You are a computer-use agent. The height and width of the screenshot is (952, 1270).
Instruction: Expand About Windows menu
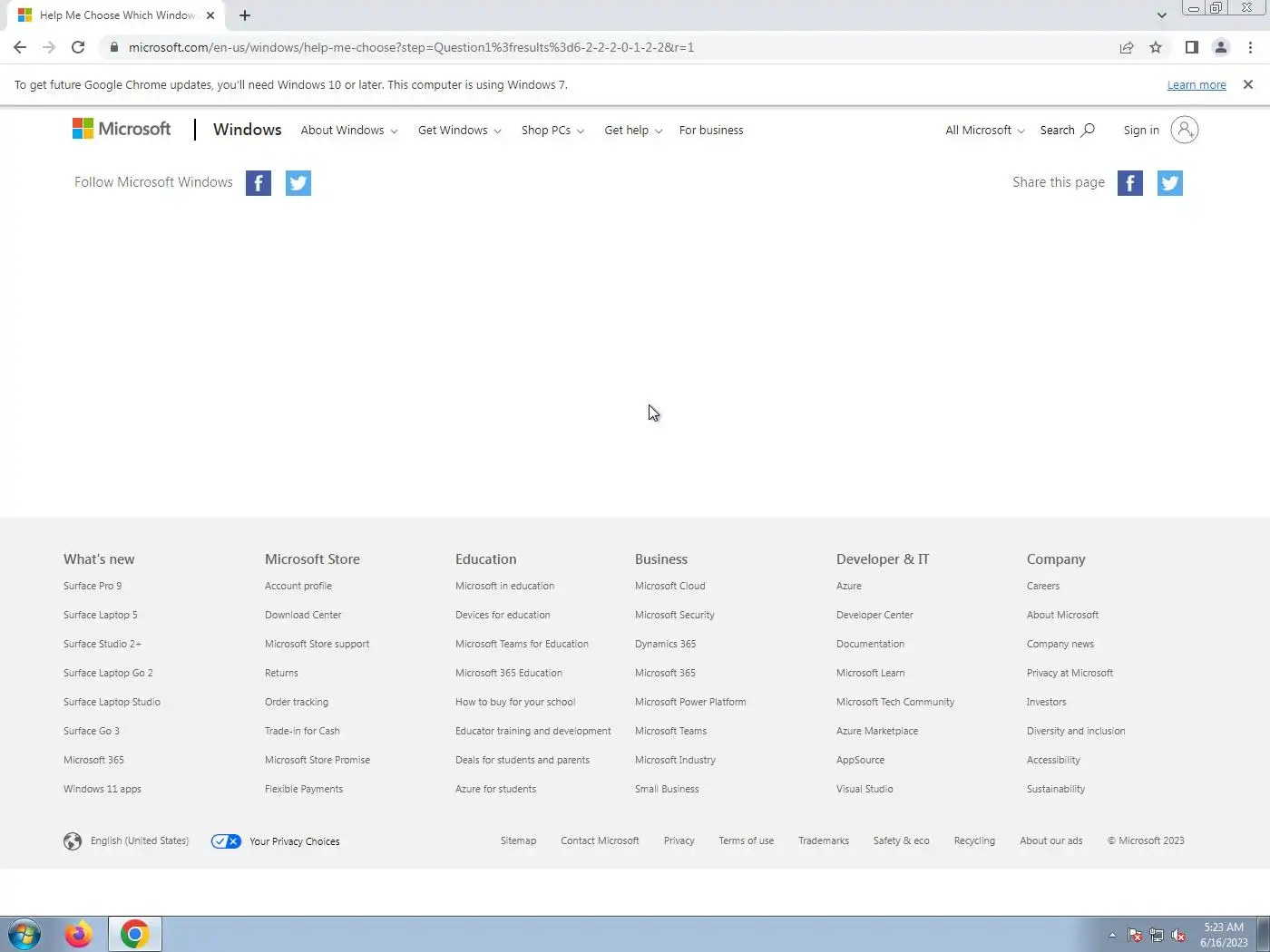[349, 130]
